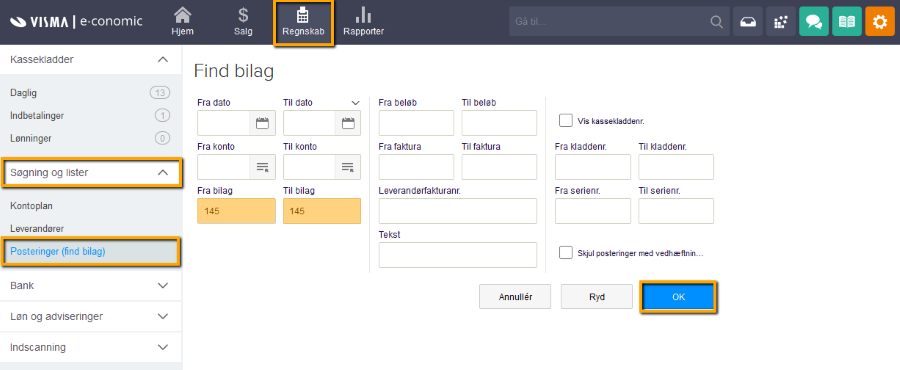Open account list lookup for Til konto

pos(348,167)
